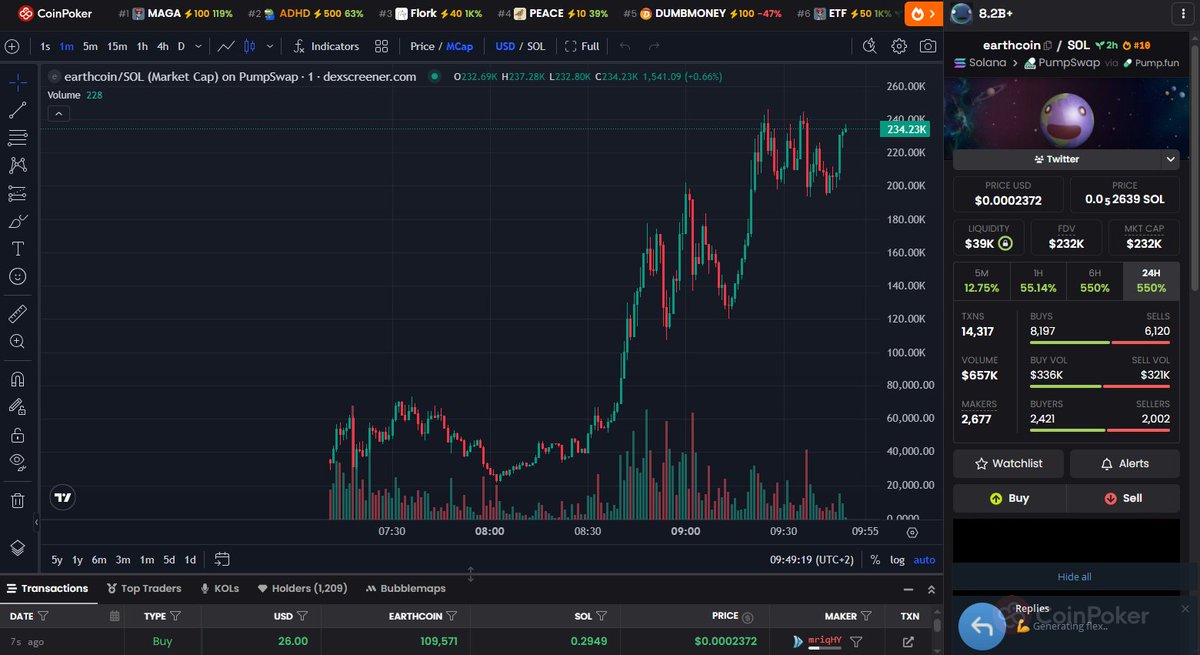Viewport: 1200px width, 655px height.
Task: Open transaction in explorer link icon
Action: tap(909, 642)
